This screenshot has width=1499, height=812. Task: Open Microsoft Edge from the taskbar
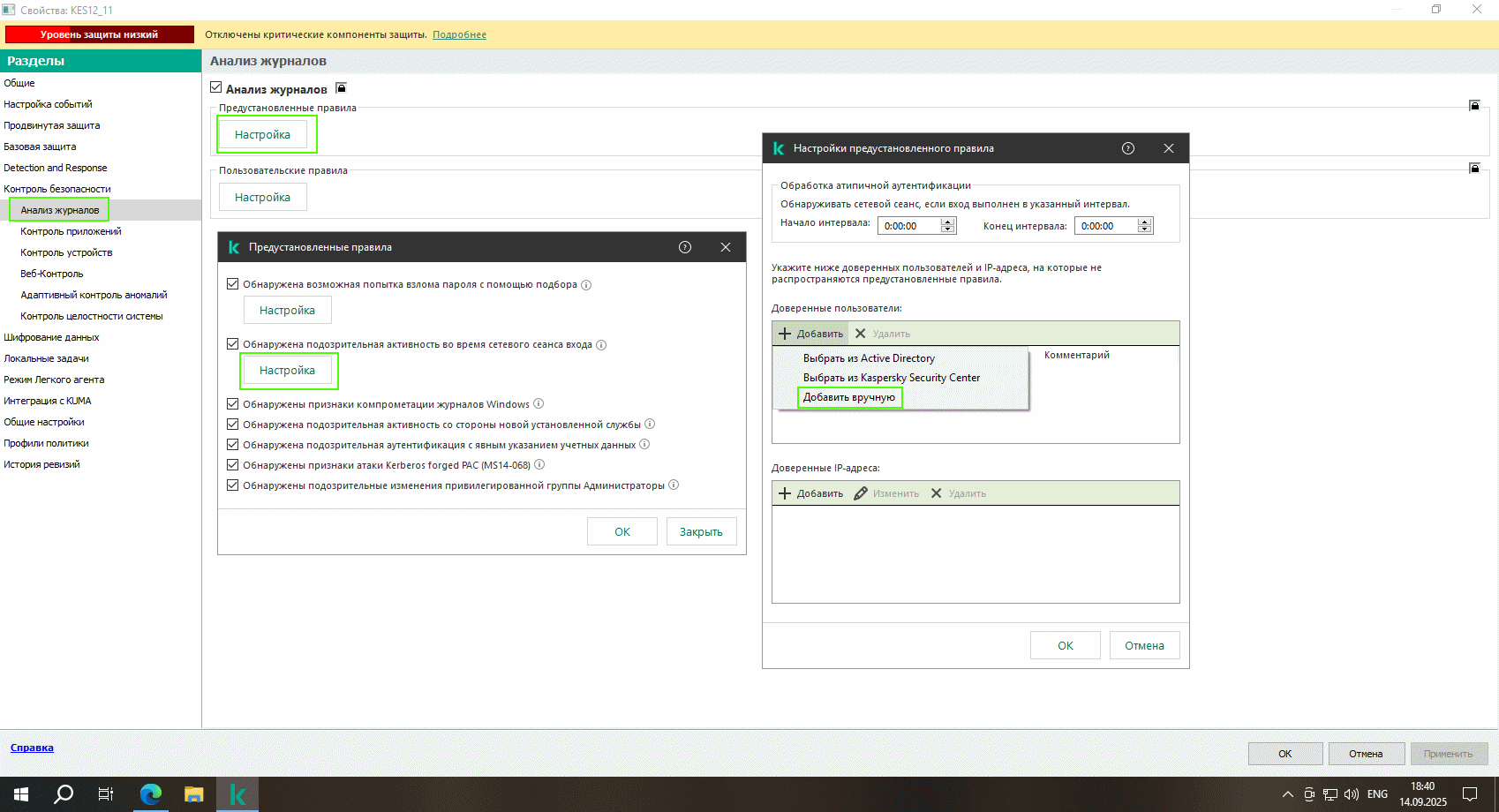pyautogui.click(x=151, y=794)
